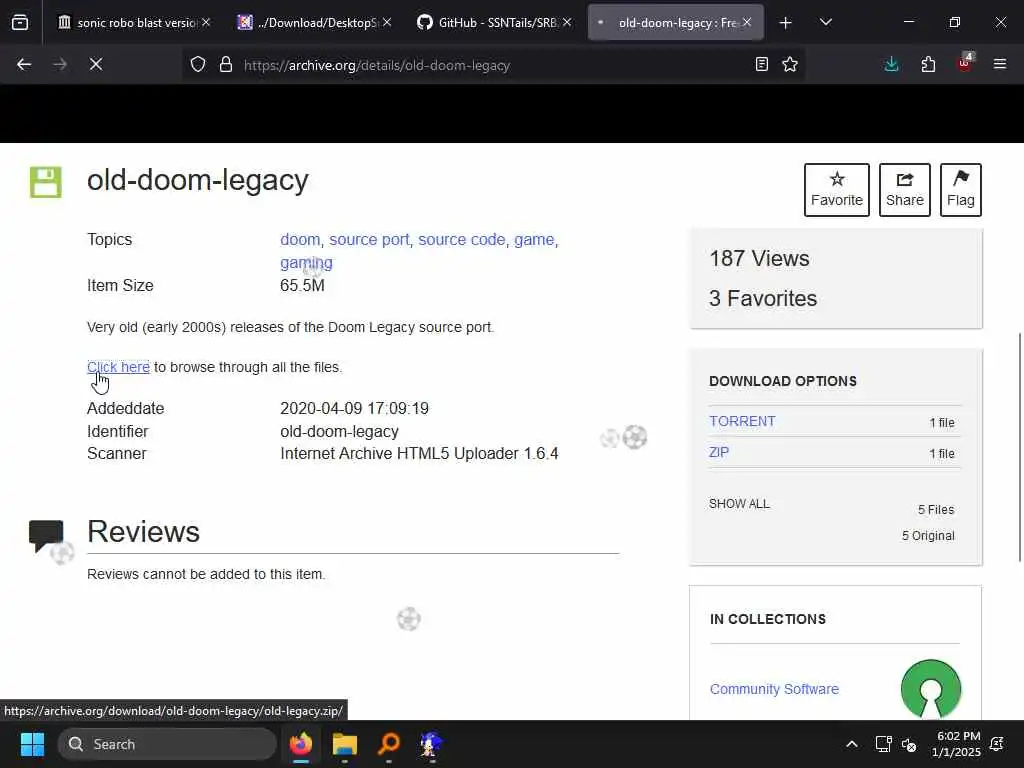1024x768 pixels.
Task: View site security padlock information
Action: tap(226, 65)
